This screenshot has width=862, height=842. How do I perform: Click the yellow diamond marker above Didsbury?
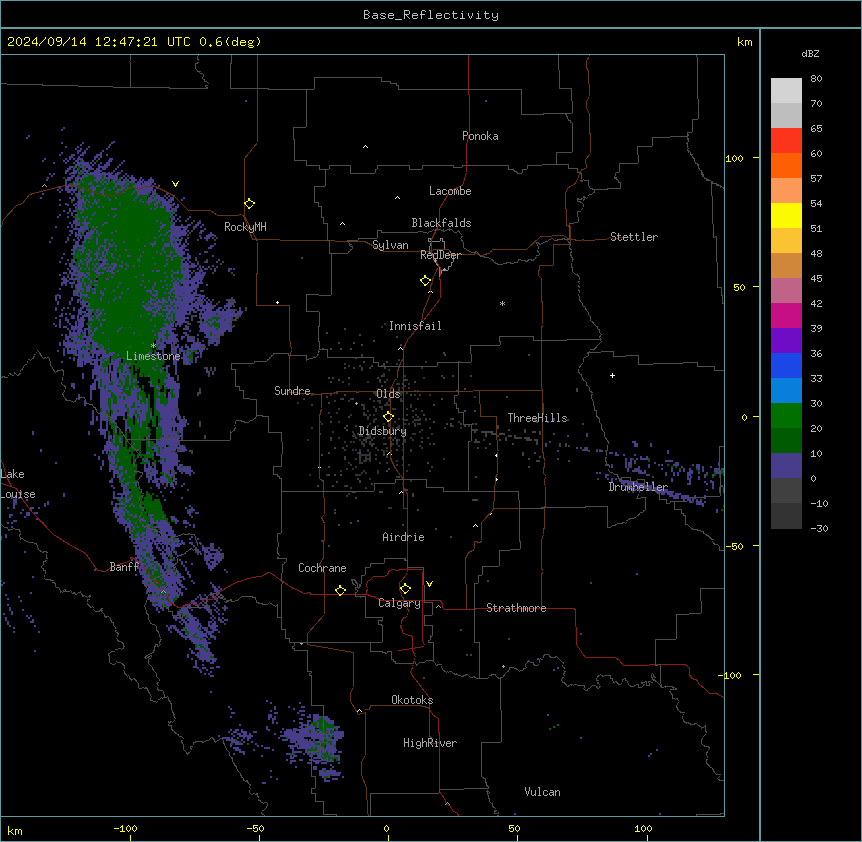coord(389,417)
